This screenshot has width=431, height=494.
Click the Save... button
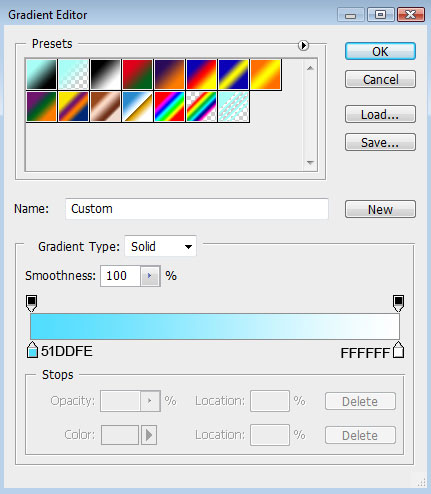[380, 142]
